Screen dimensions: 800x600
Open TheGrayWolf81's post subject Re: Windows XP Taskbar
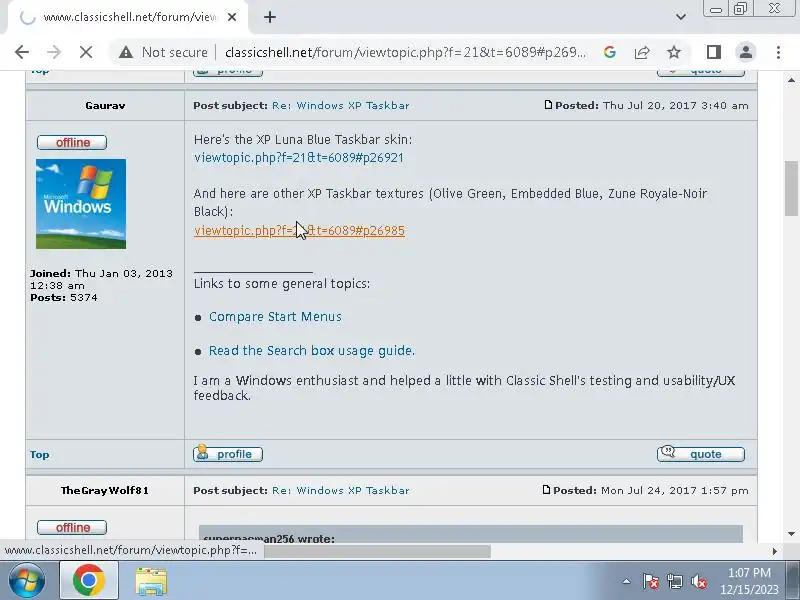coord(340,490)
